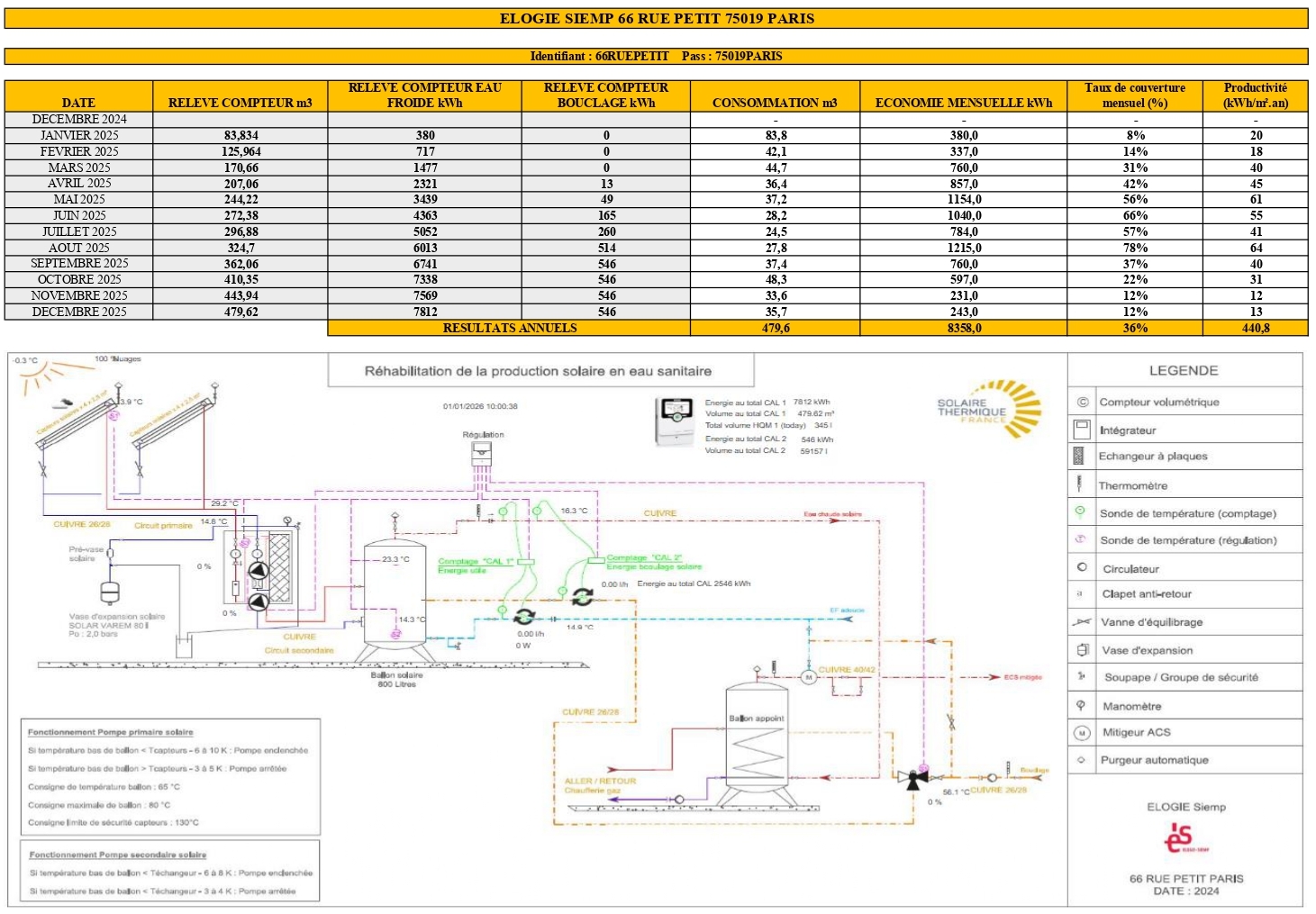This screenshot has width=1316, height=914.
Task: Click the Solaire Thermique France logo
Action: (x=990, y=410)
